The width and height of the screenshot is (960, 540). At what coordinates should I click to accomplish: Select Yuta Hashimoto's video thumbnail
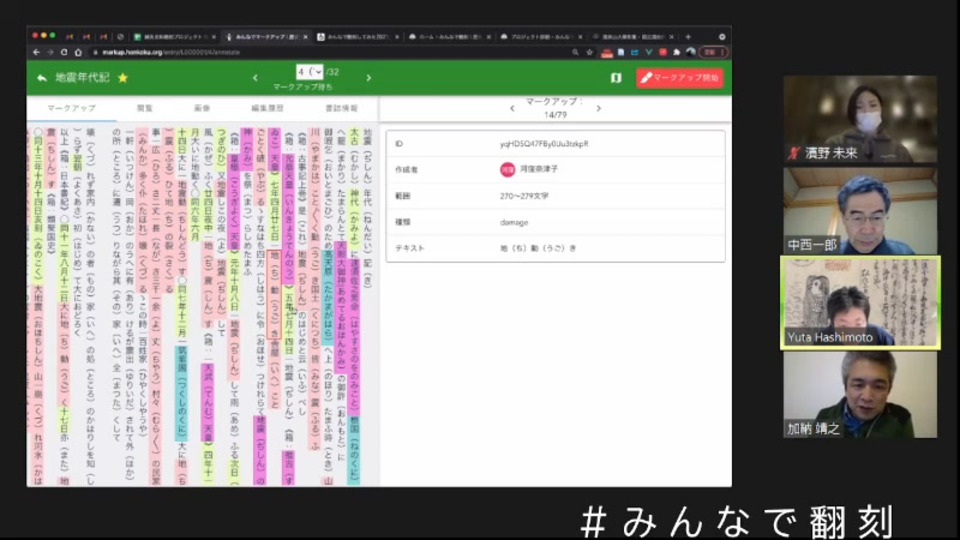pos(860,302)
